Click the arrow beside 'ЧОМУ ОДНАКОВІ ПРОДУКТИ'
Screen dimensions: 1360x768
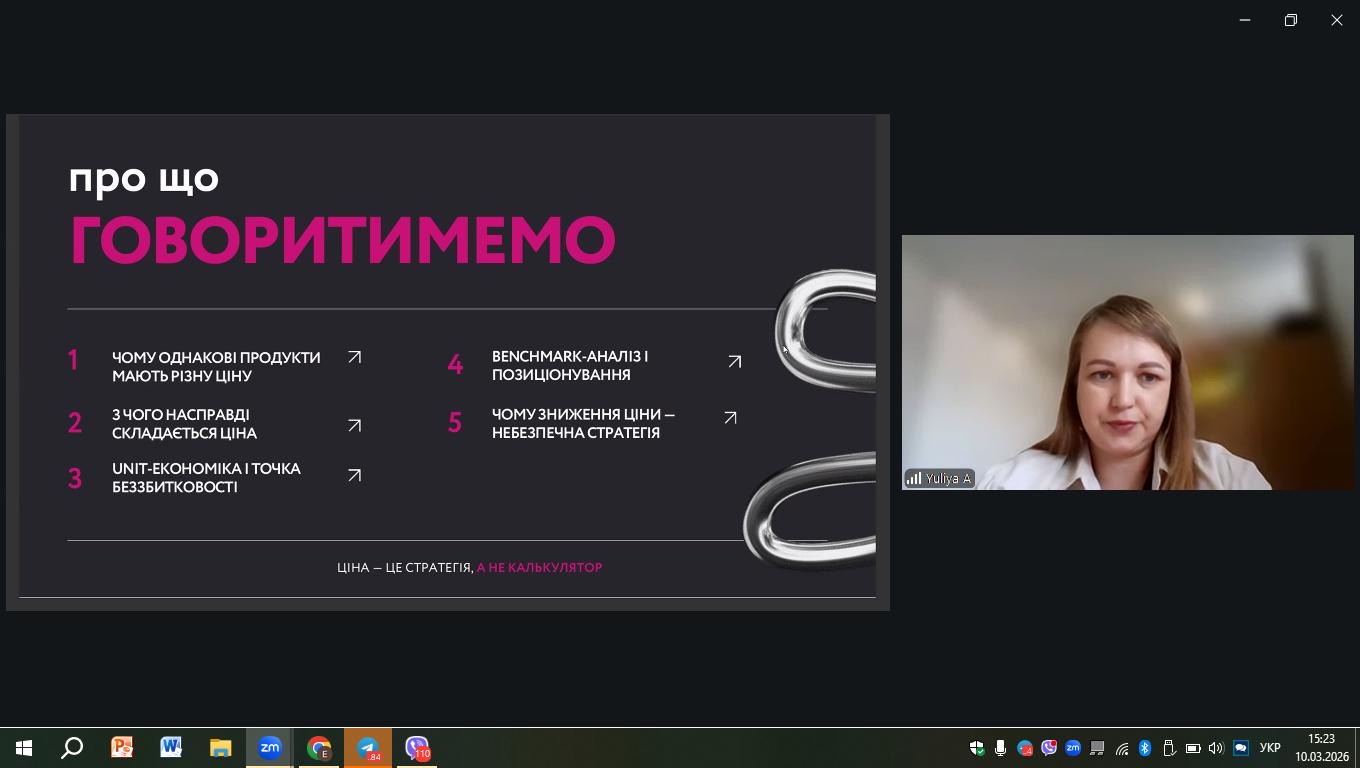(354, 357)
